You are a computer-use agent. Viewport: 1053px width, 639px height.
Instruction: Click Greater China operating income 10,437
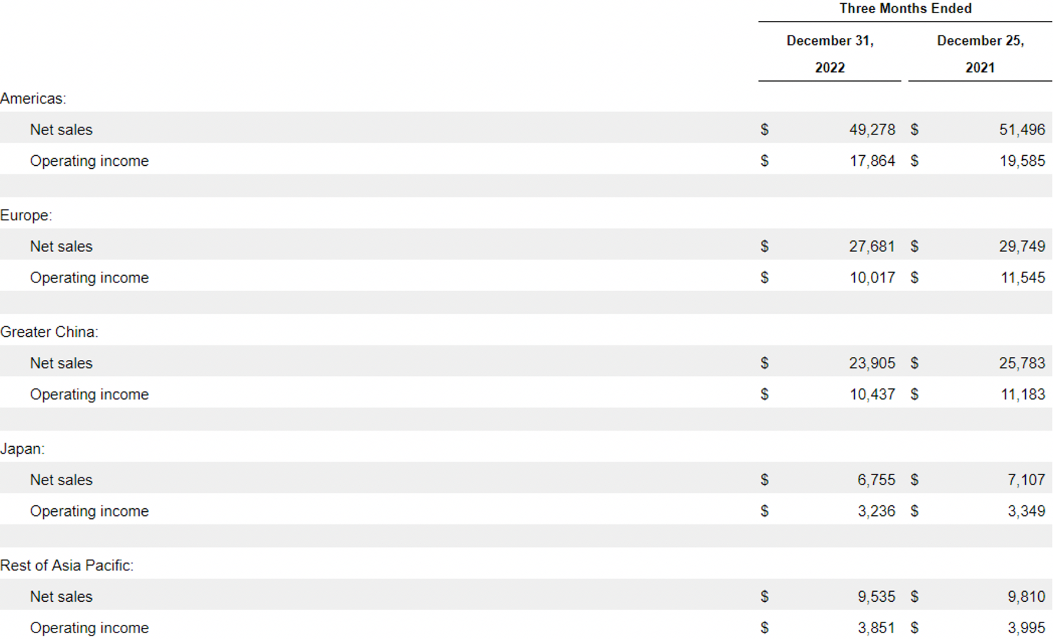pyautogui.click(x=872, y=395)
